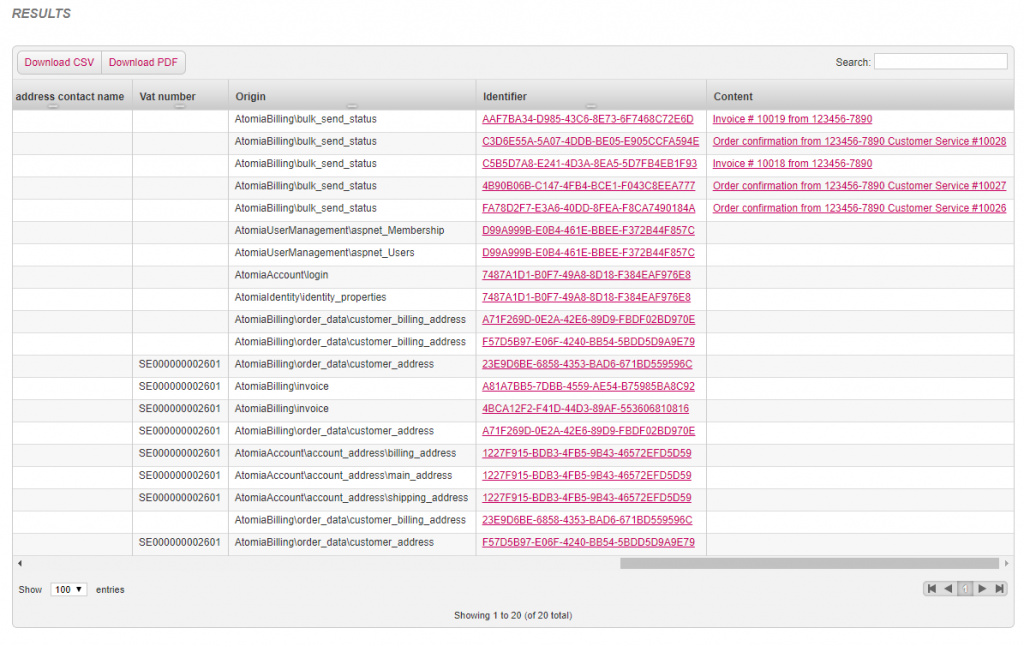
Task: Go to the first page using pagination
Action: coord(932,589)
